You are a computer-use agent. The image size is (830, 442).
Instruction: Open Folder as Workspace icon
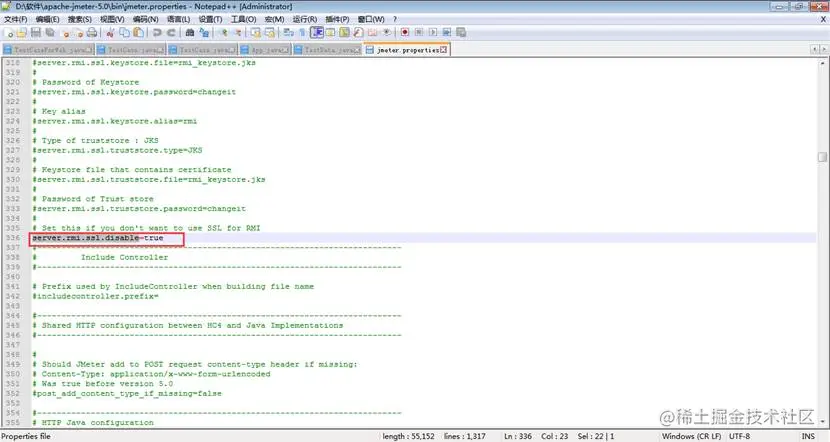click(x=373, y=33)
